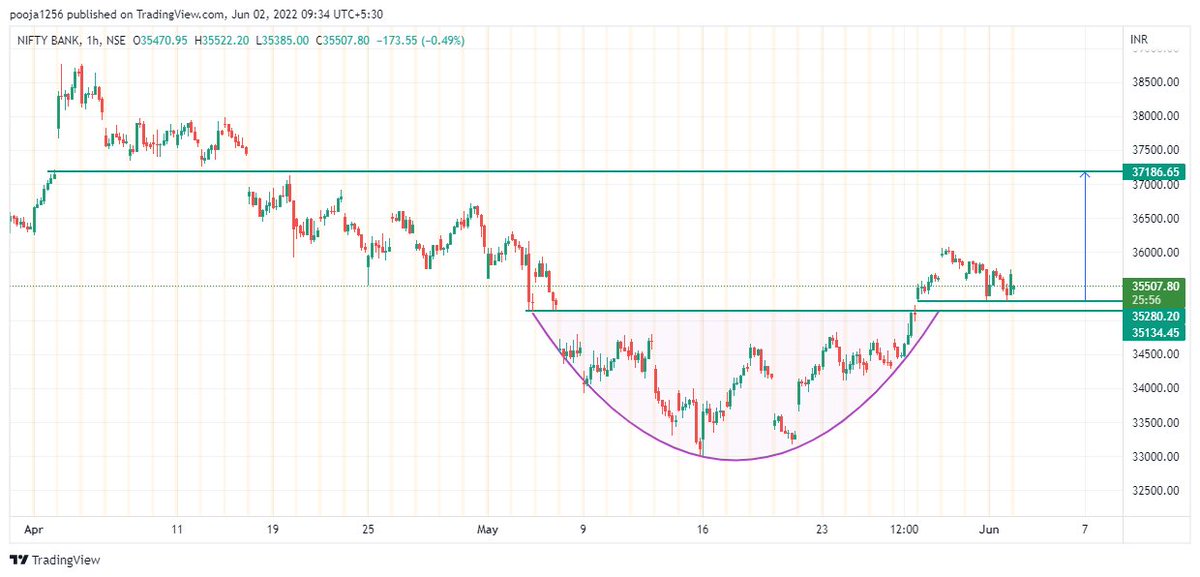Click the 36000.00 price axis label
Viewport: 1200px width, 577px height.
click(x=1155, y=252)
